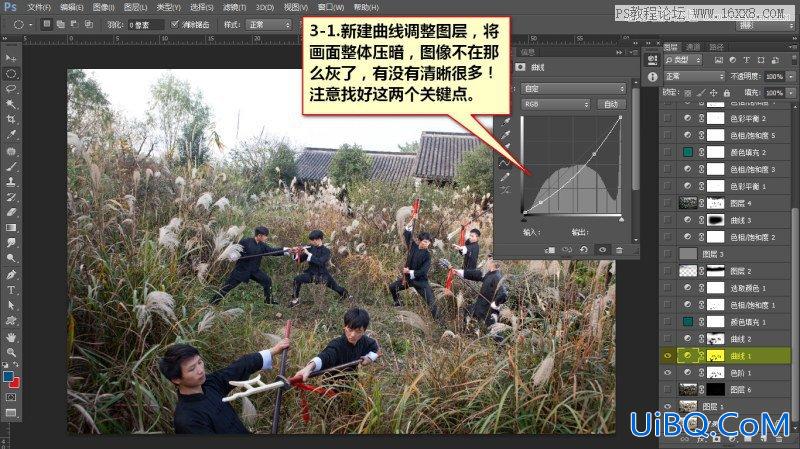The width and height of the screenshot is (800, 449).
Task: Select the Magic Wand tool
Action: coord(11,104)
